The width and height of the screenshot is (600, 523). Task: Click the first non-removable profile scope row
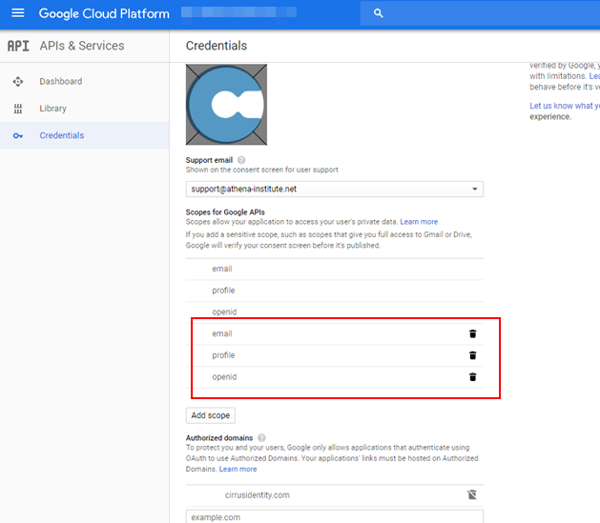[x=334, y=291]
